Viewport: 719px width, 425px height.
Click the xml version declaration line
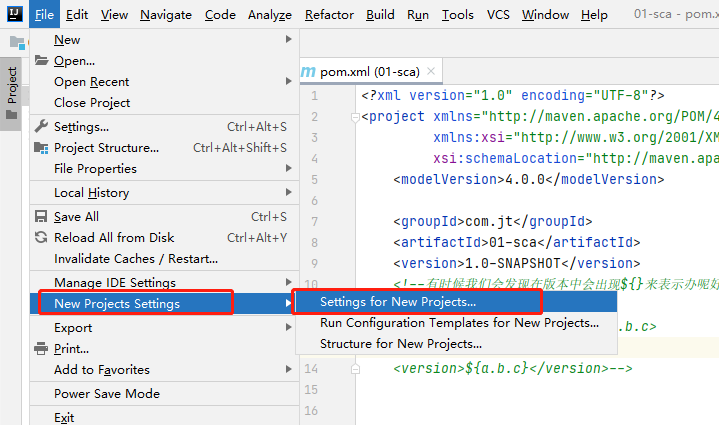[x=513, y=95]
